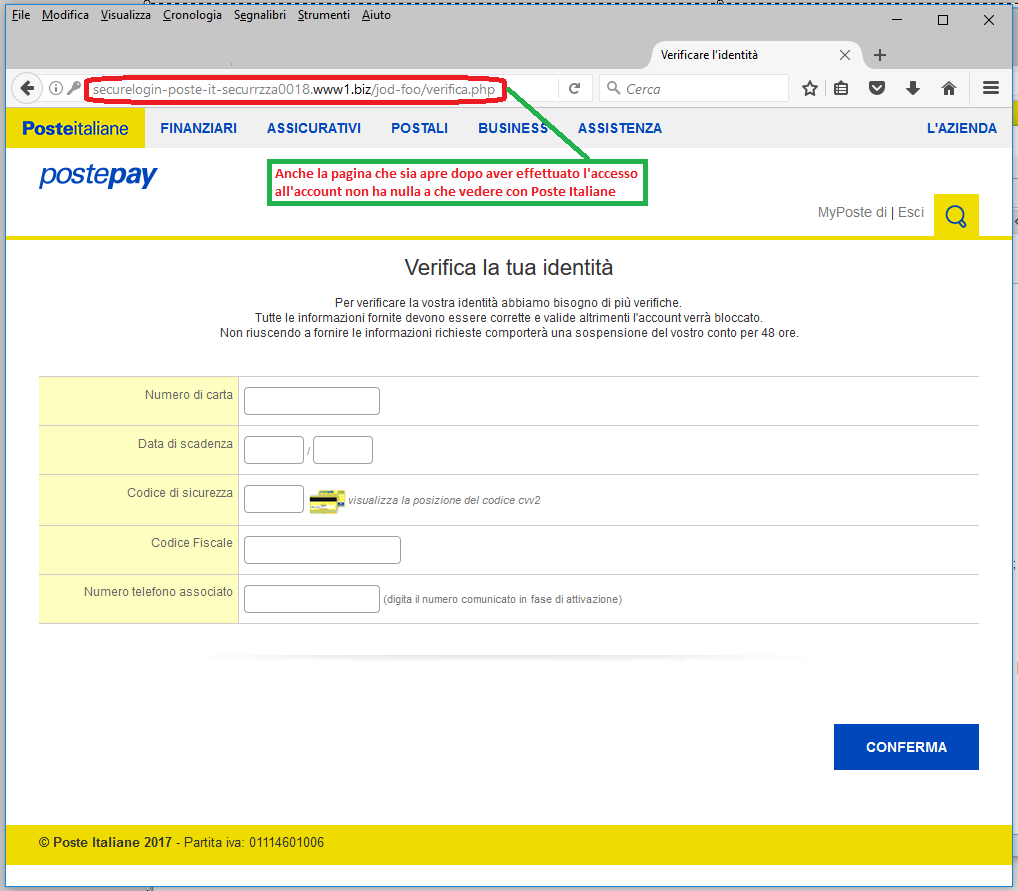Open the L'AZIENDA link

(x=962, y=129)
